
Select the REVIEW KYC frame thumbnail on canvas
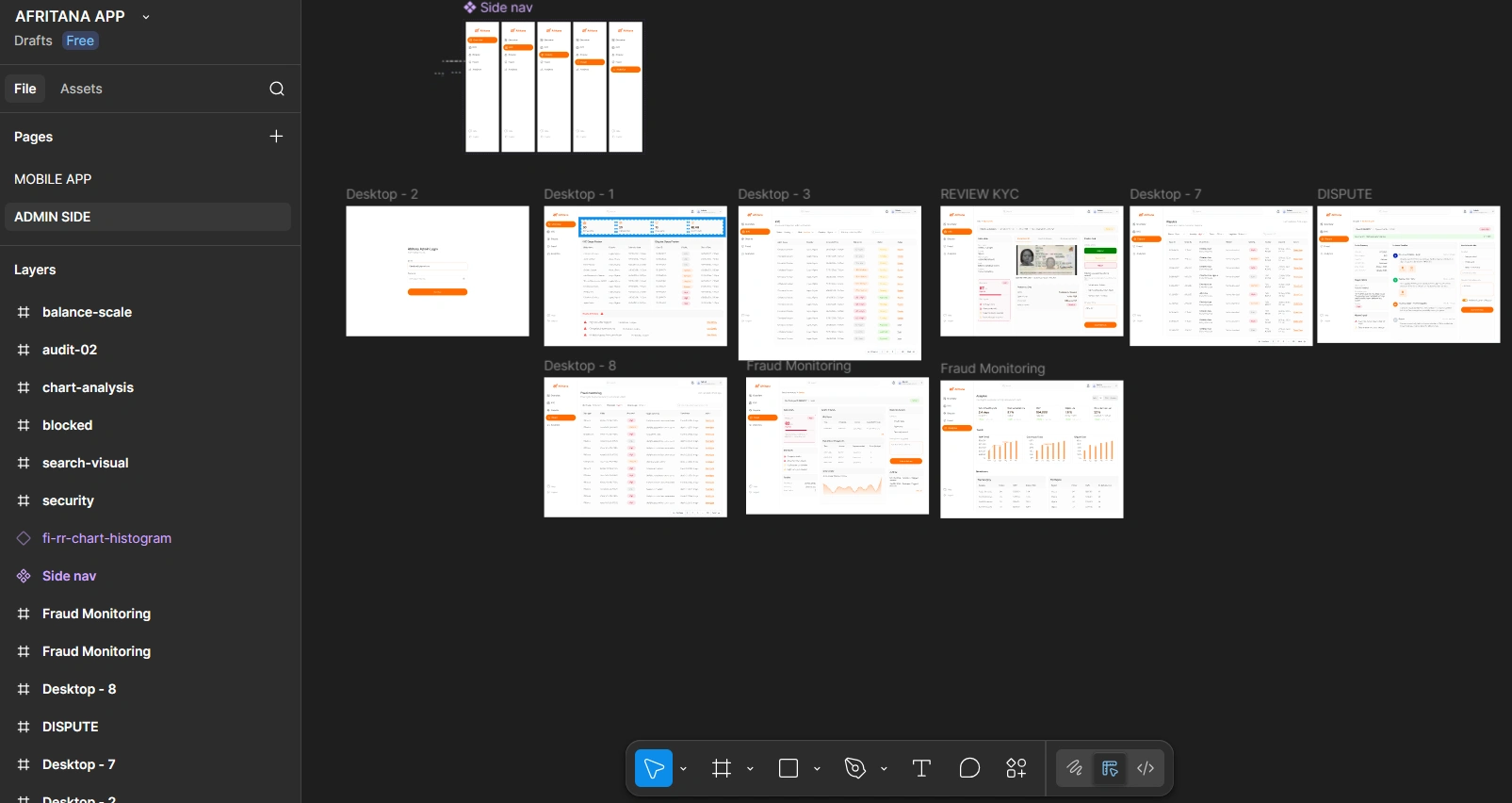coord(1032,271)
